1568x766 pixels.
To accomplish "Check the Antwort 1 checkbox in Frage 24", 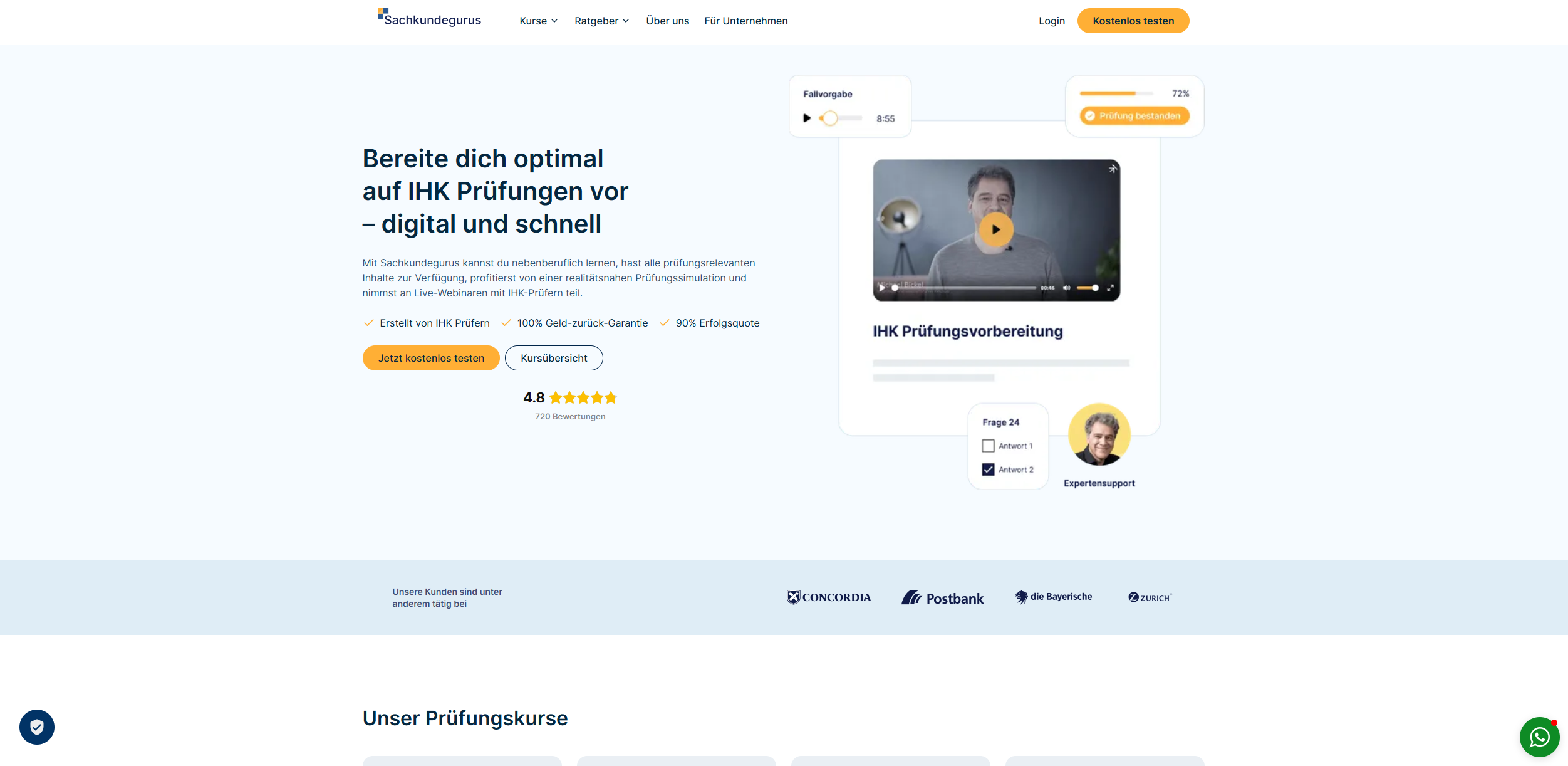I will pyautogui.click(x=988, y=446).
